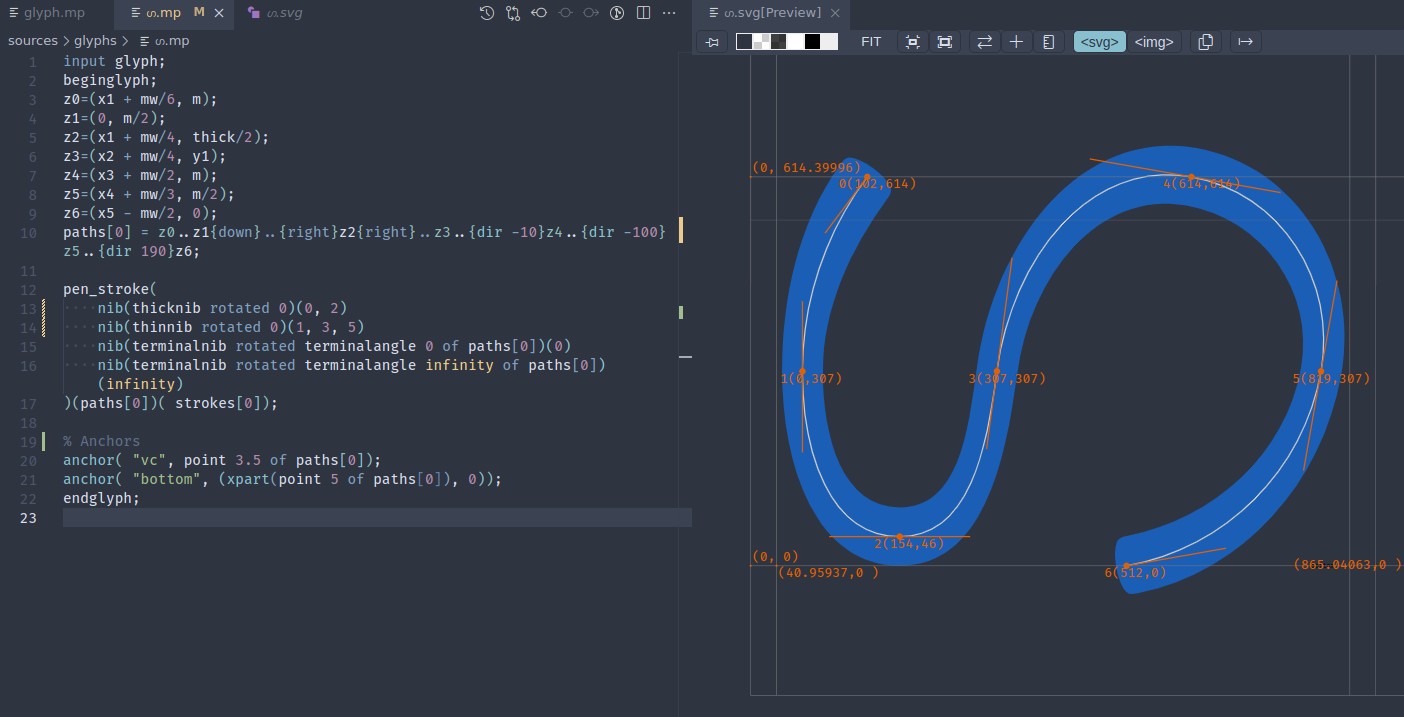Image resolution: width=1404 pixels, height=717 pixels.
Task: Toggle the swap arrows icon in preview toolbar
Action: (984, 41)
